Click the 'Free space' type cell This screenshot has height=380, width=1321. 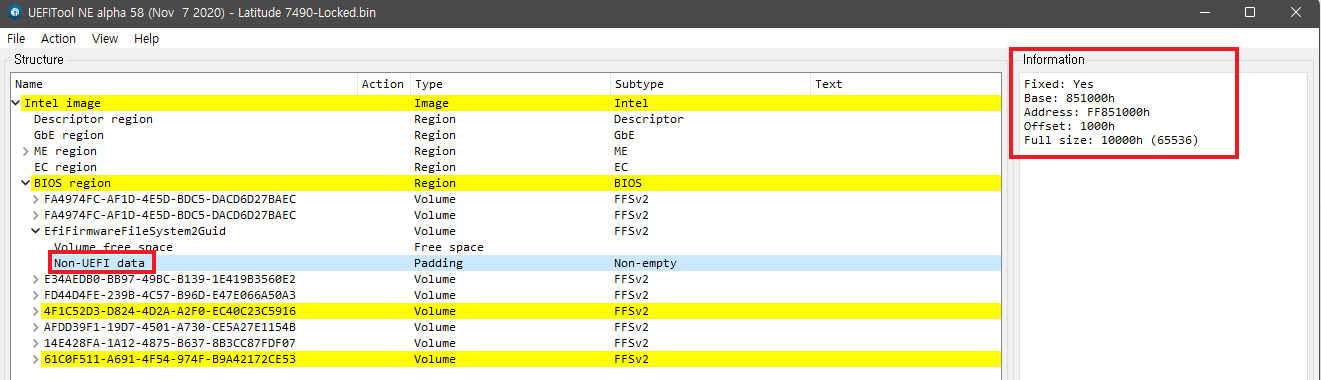pyautogui.click(x=448, y=247)
